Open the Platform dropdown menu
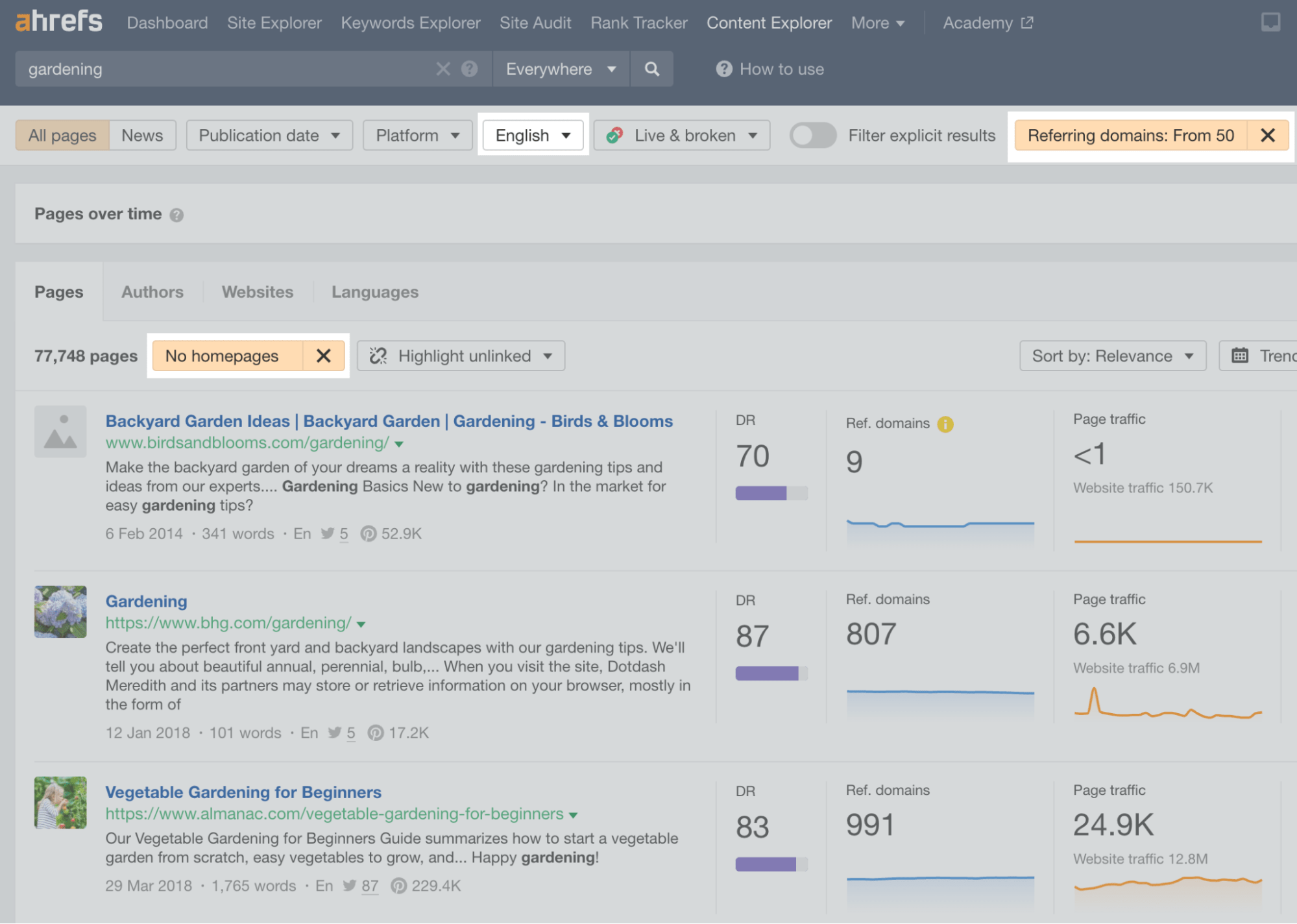1297x924 pixels. 416,134
